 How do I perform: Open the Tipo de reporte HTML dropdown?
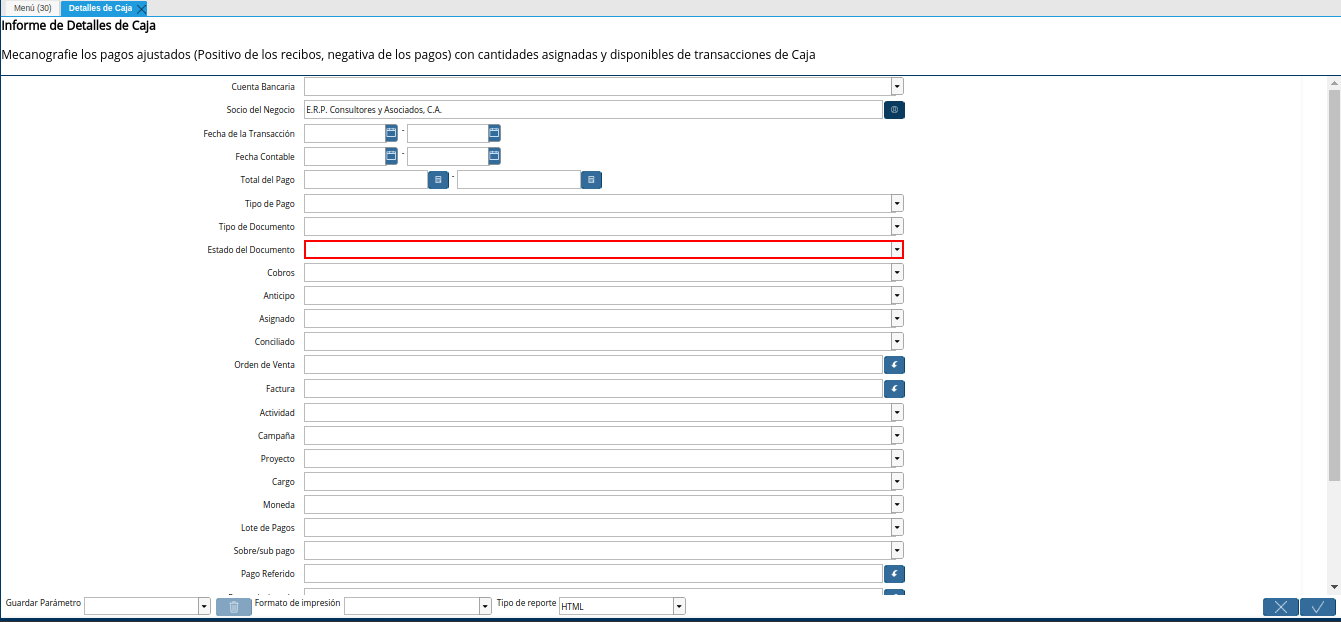click(678, 605)
